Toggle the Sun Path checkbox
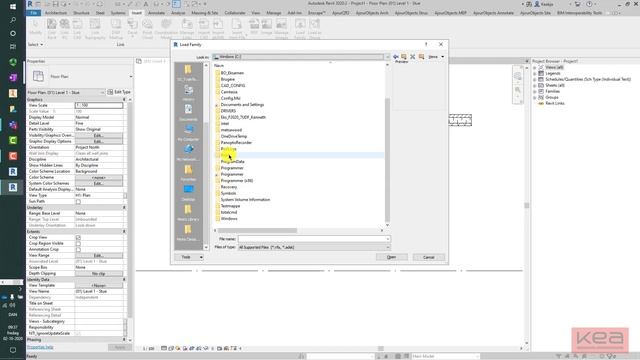This screenshot has width=640, height=360. [78, 202]
